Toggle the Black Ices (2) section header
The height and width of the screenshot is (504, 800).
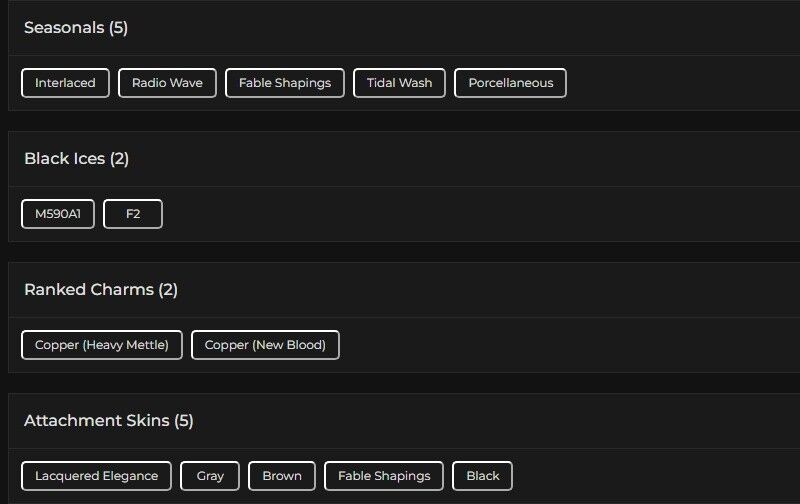point(77,159)
